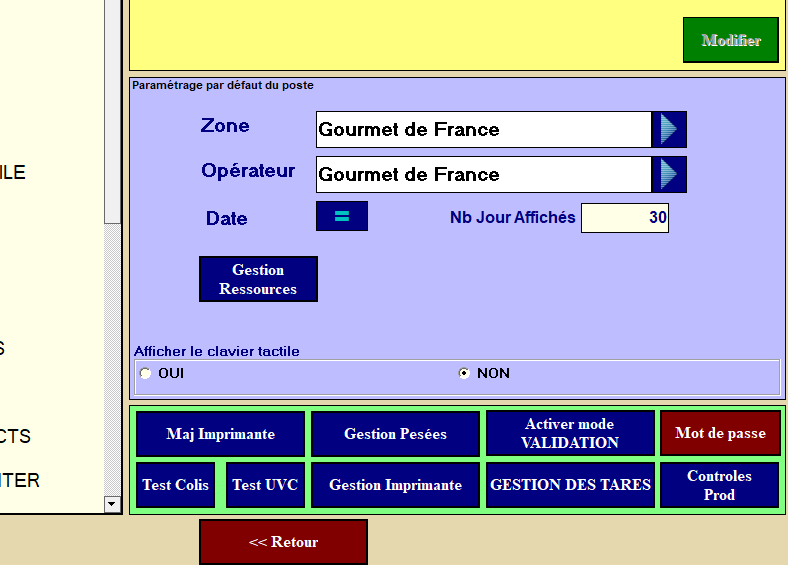Select the NON radio button for clavier tactile

464,373
